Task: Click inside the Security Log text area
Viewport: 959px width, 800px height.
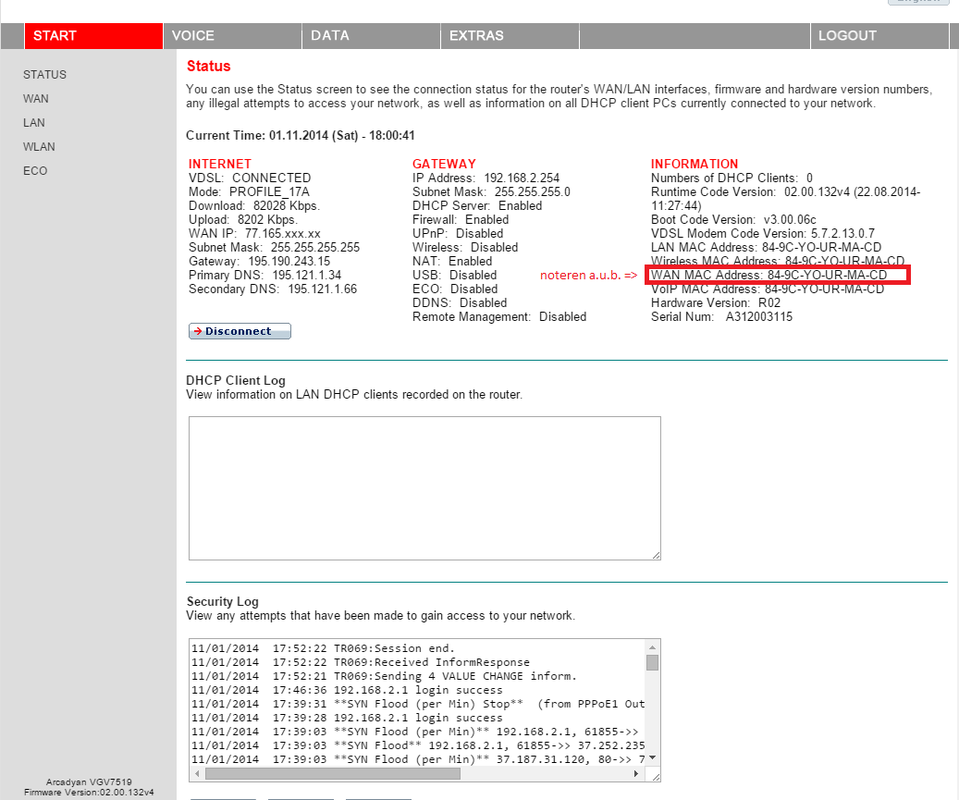Action: click(x=418, y=703)
